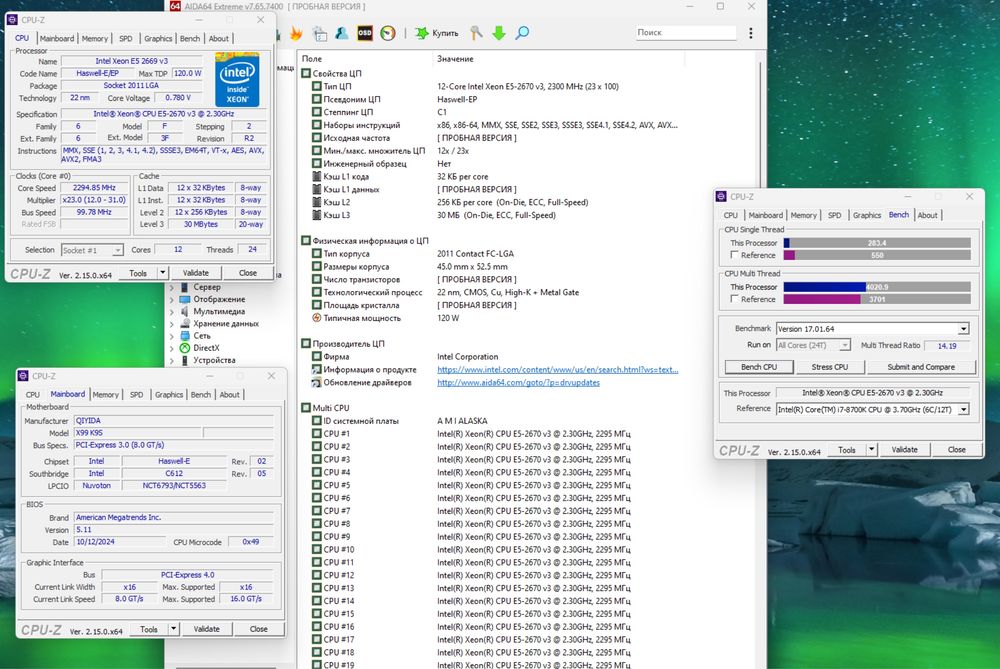Image resolution: width=1000 pixels, height=669 pixels.
Task: Click the keys license icon in AIDA64 toolbar
Action: coord(476,33)
